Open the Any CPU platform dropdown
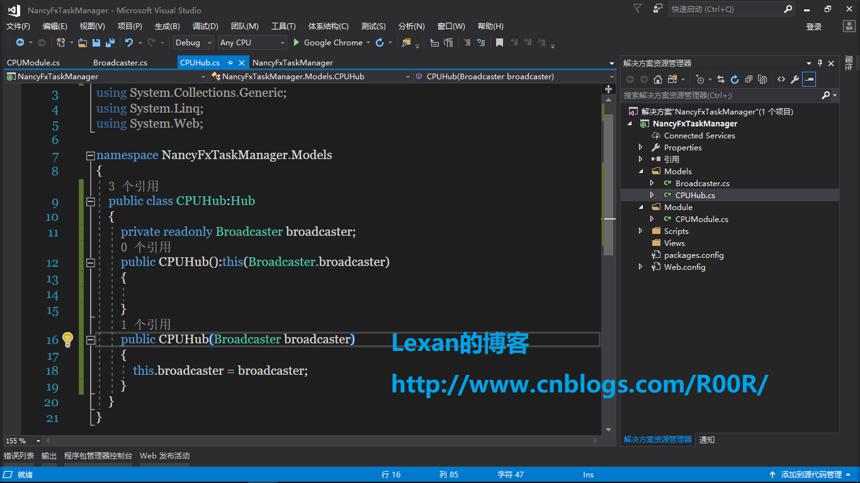Viewport: 860px width, 483px height. (x=252, y=43)
